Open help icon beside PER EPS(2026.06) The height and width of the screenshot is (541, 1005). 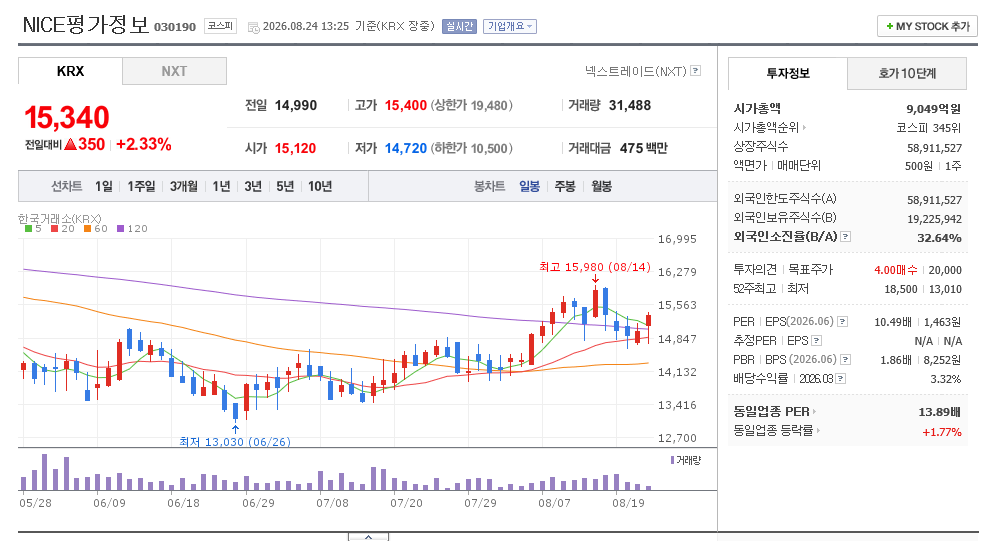843,322
